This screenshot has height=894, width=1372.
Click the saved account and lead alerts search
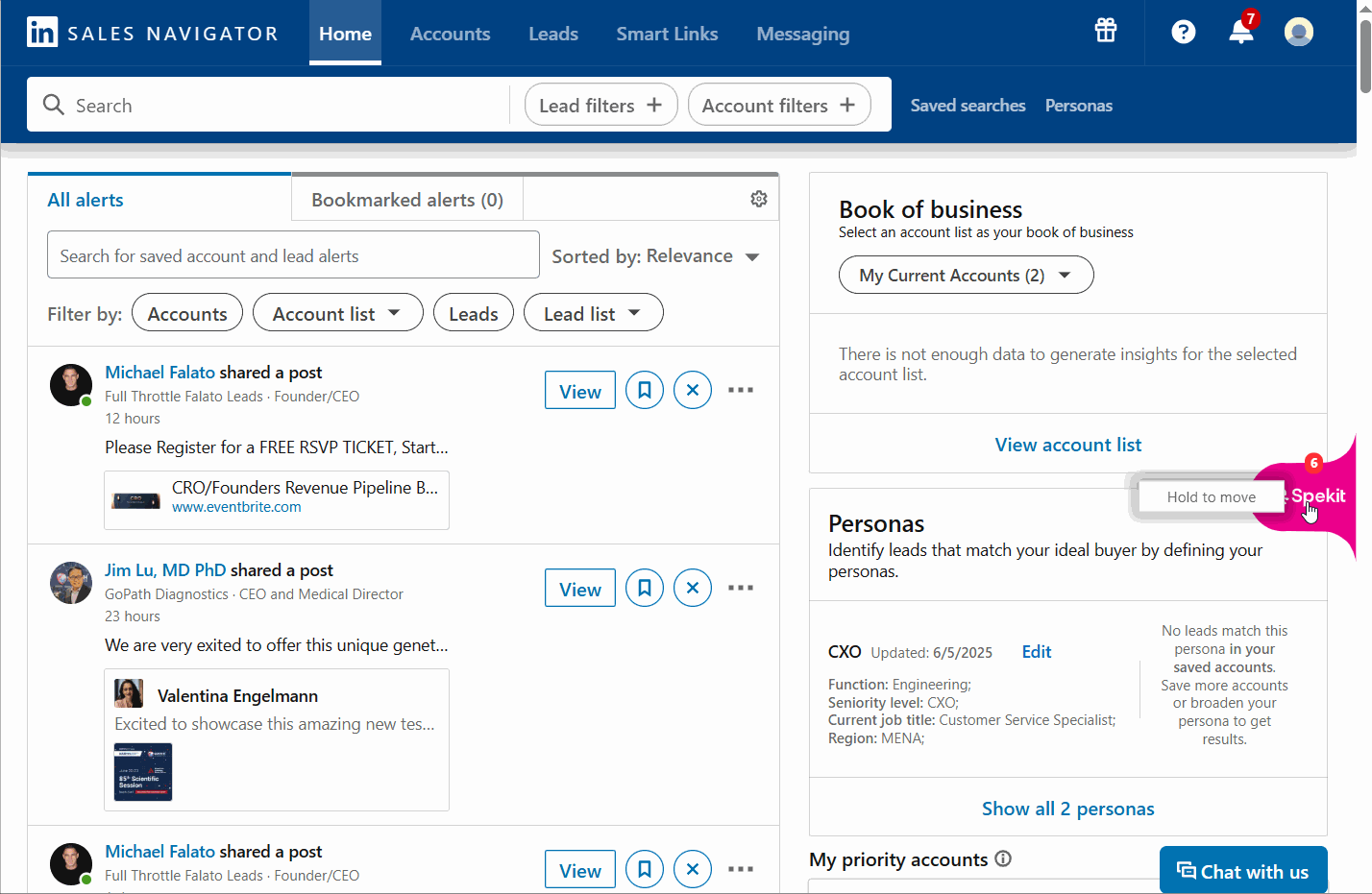pos(293,254)
